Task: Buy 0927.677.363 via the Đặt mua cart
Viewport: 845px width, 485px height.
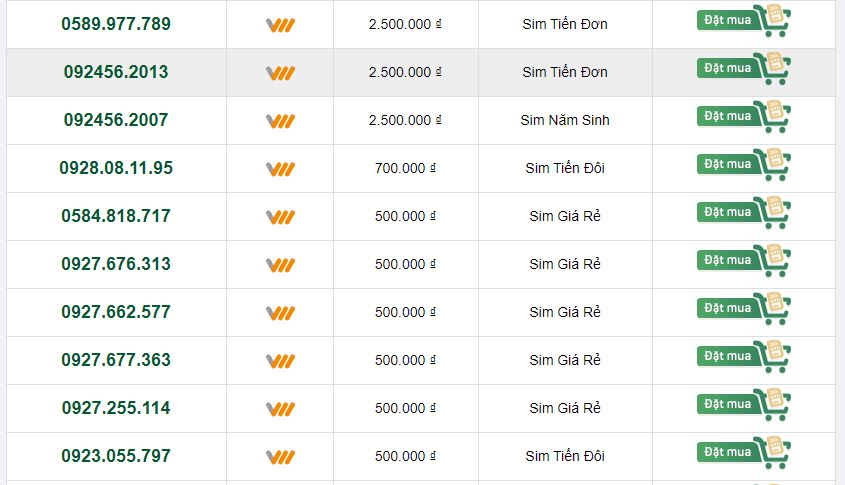Action: click(x=743, y=357)
